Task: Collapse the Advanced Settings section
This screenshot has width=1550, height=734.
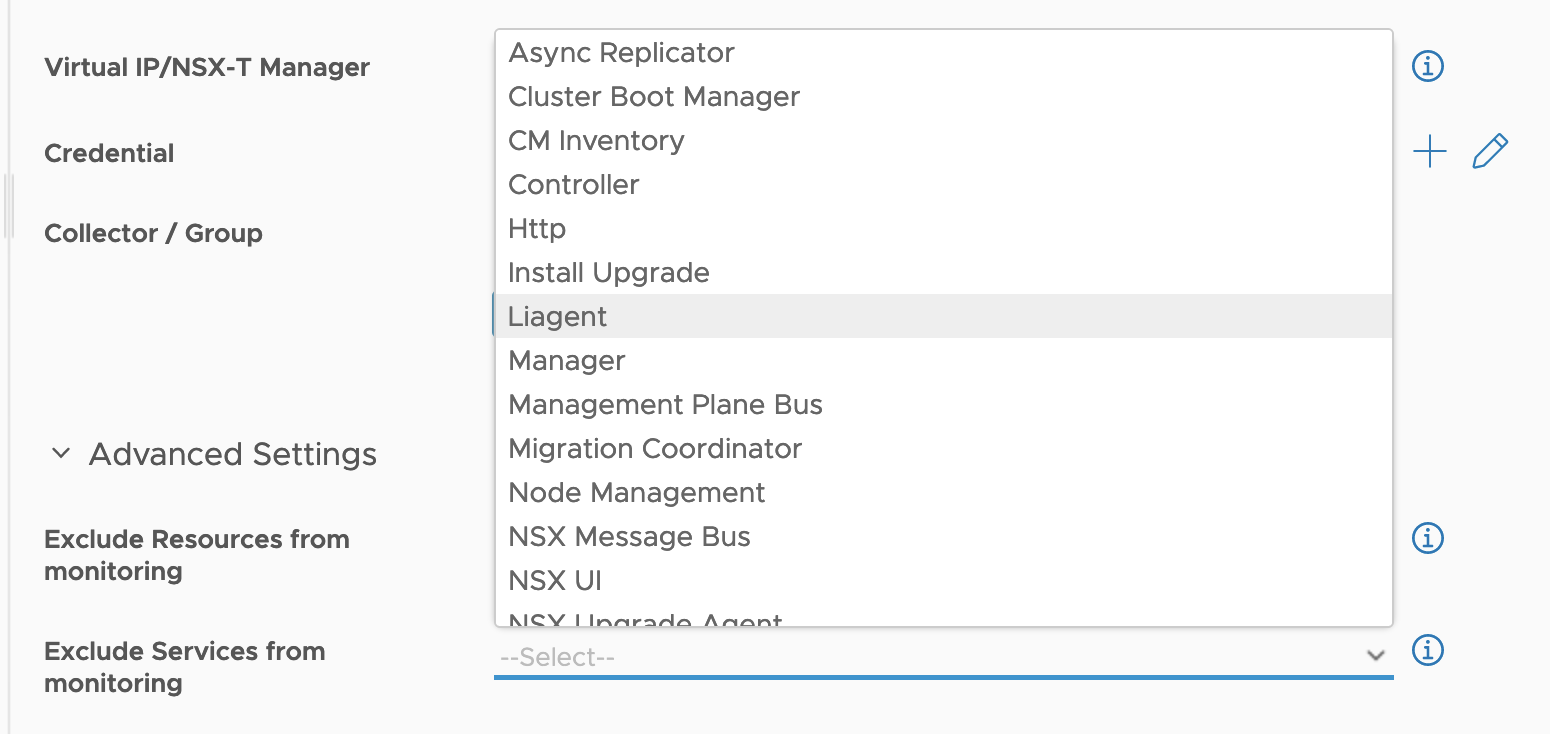Action: [61, 454]
